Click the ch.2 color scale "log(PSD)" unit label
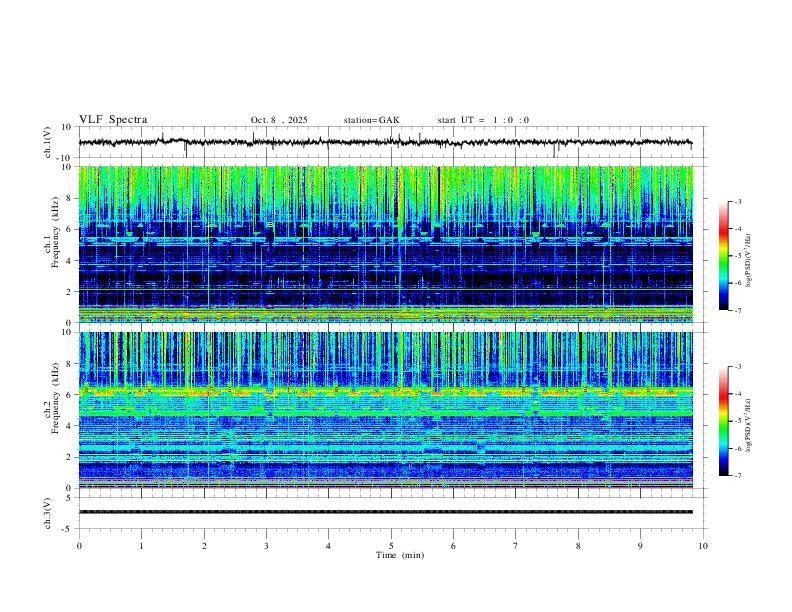 (749, 426)
